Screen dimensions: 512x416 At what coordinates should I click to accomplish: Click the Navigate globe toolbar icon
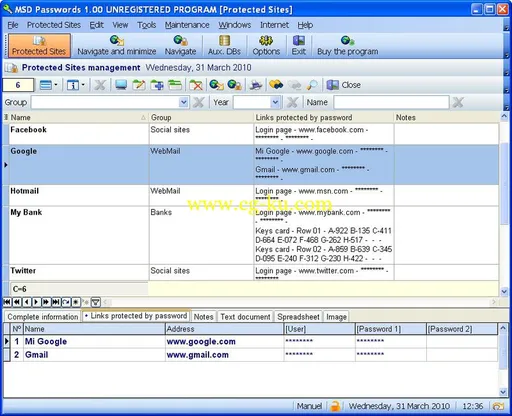(x=180, y=46)
